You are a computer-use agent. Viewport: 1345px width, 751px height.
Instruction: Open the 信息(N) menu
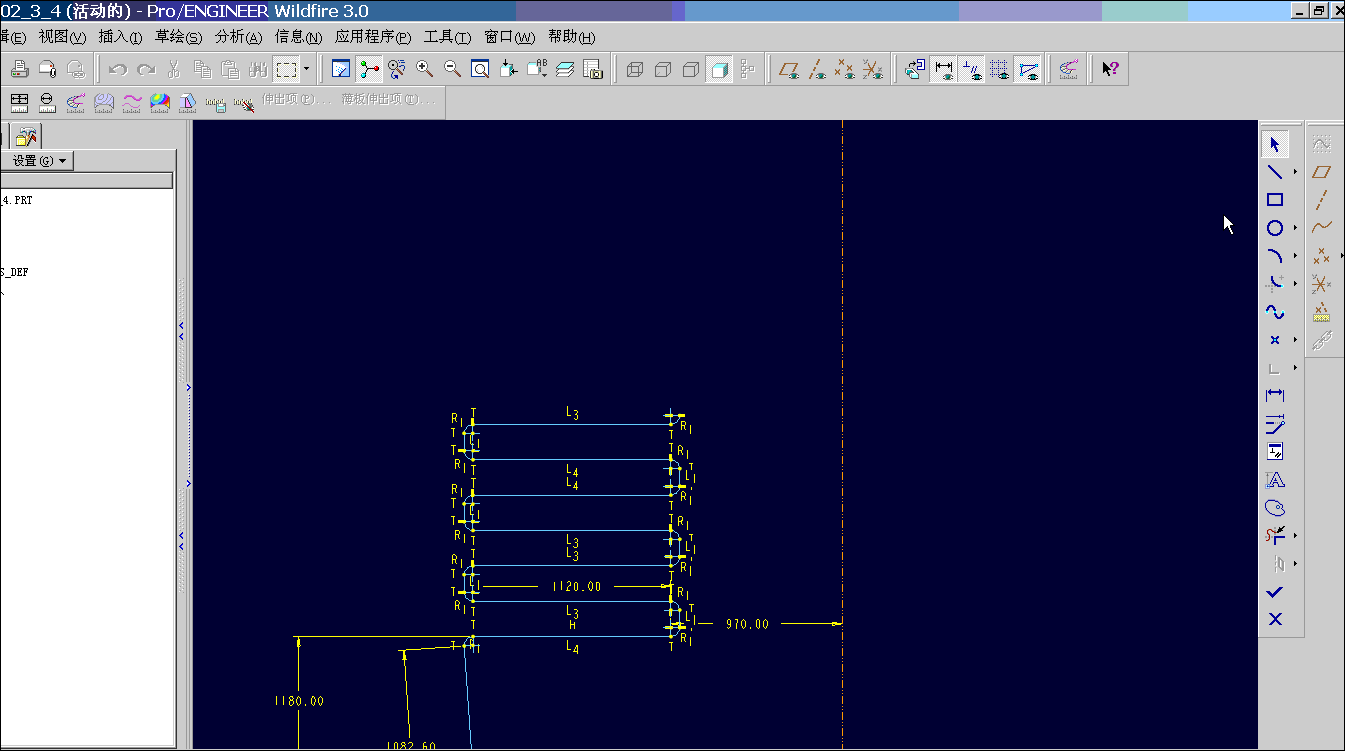(x=298, y=37)
